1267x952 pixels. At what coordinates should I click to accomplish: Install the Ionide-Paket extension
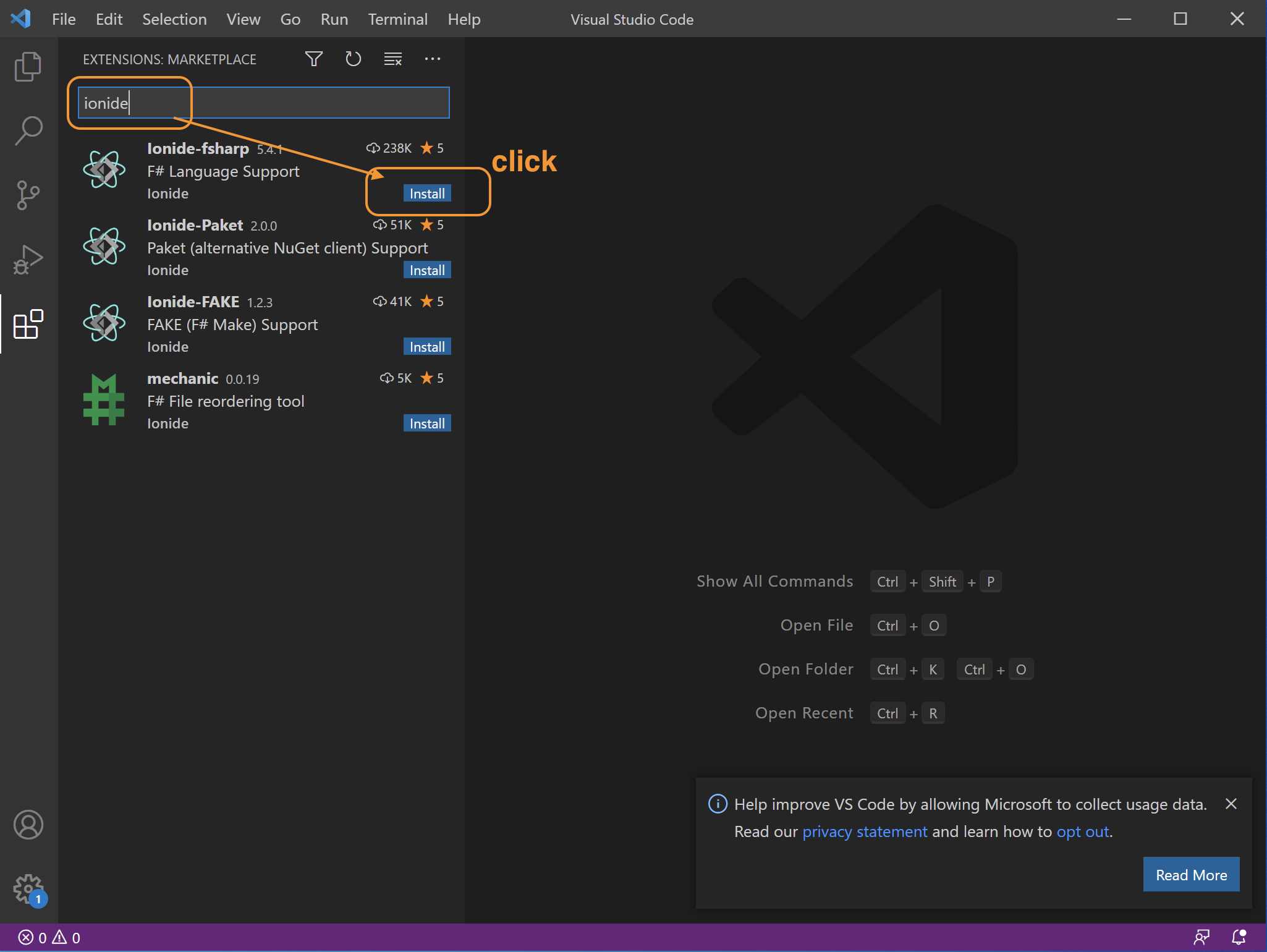pyautogui.click(x=426, y=270)
